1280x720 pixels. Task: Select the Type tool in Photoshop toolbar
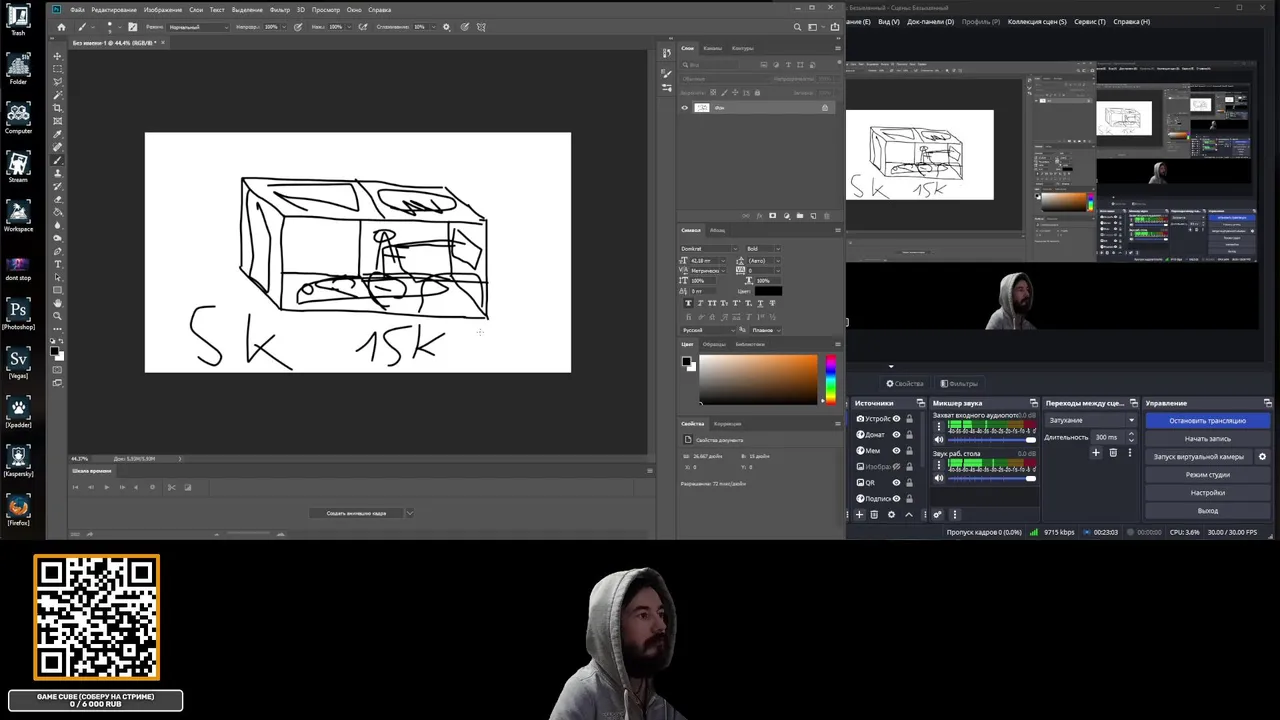click(57, 264)
